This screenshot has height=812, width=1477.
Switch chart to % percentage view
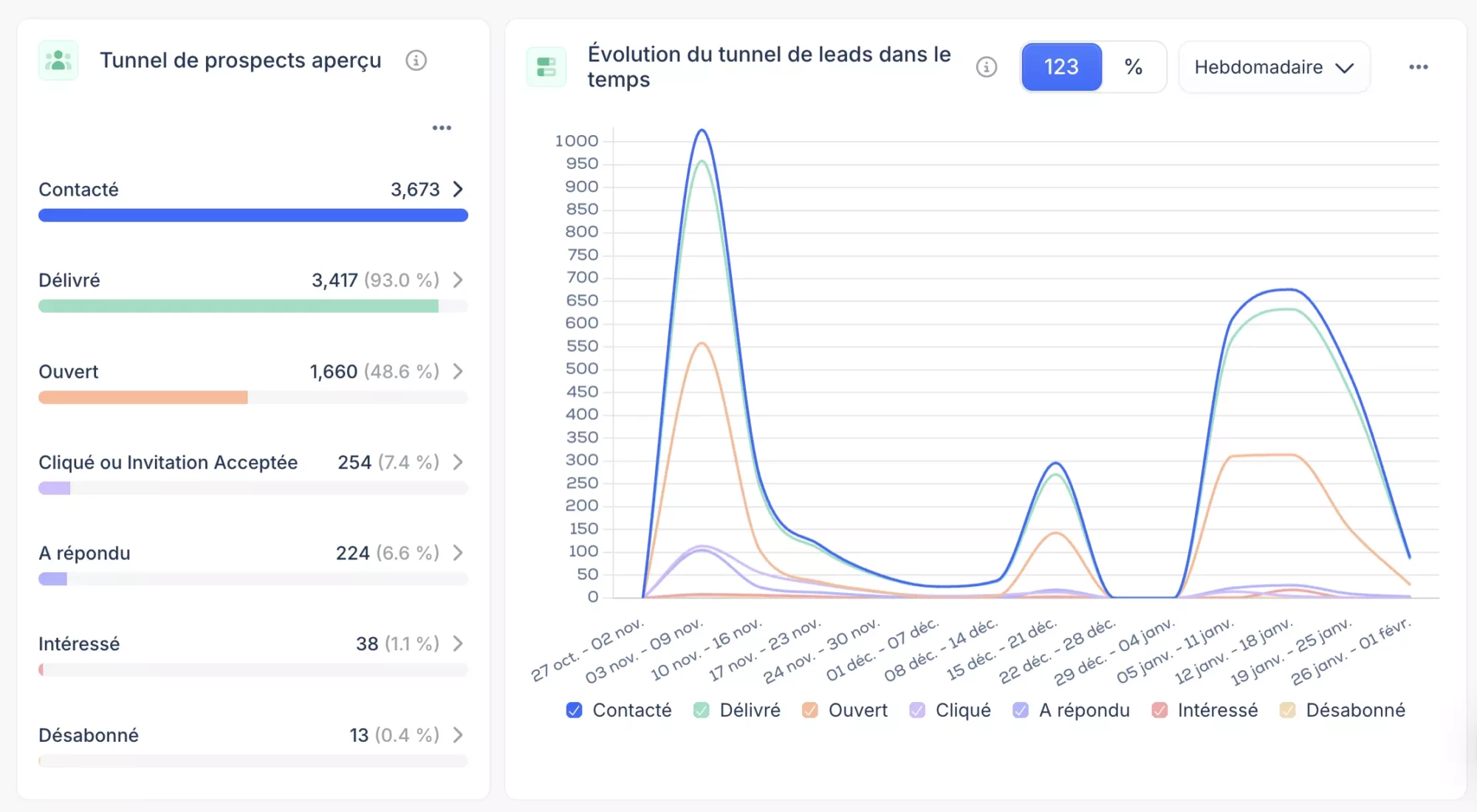coord(1134,67)
